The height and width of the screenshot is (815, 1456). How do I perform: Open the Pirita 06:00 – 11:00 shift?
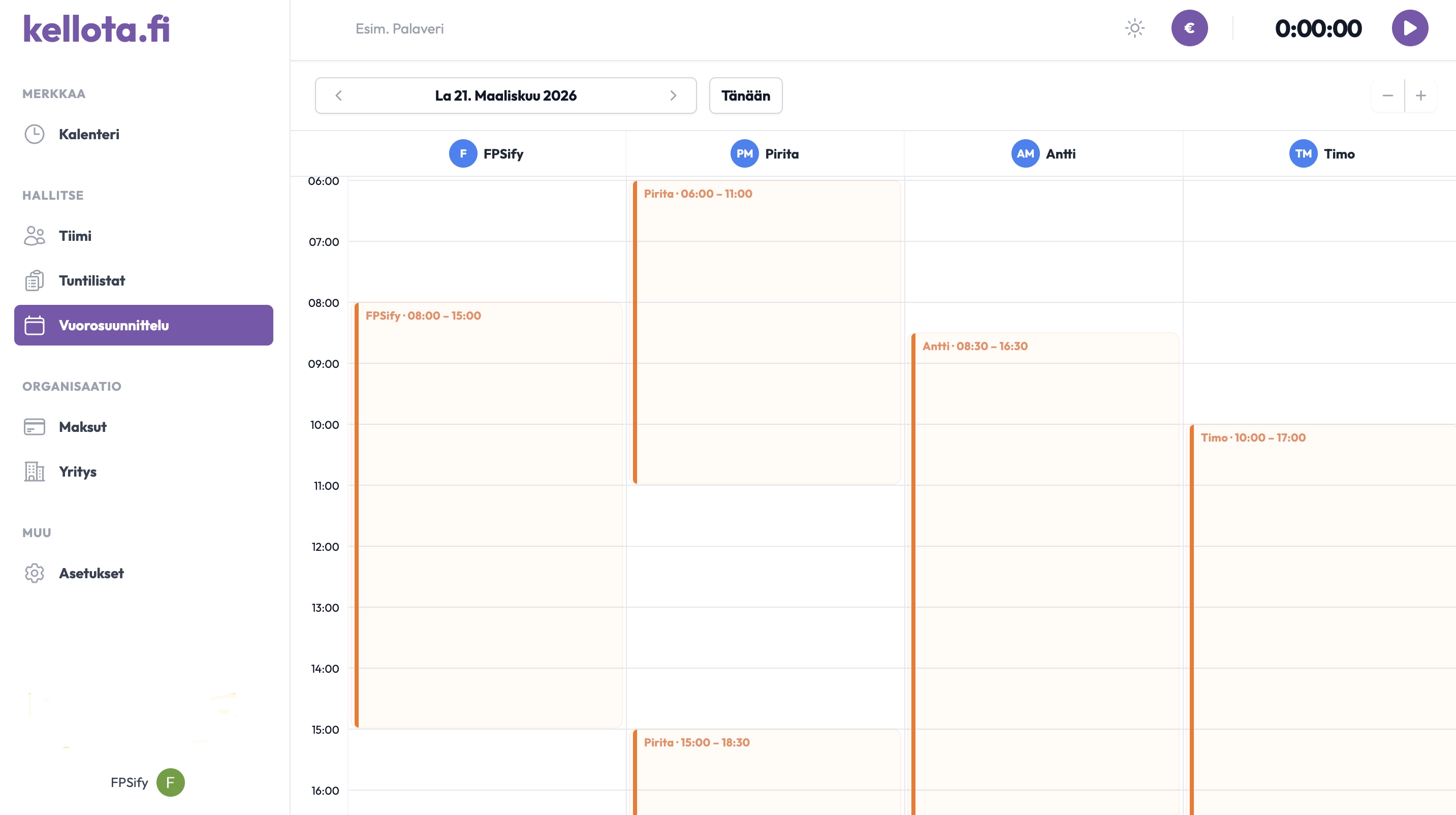pyautogui.click(x=766, y=331)
